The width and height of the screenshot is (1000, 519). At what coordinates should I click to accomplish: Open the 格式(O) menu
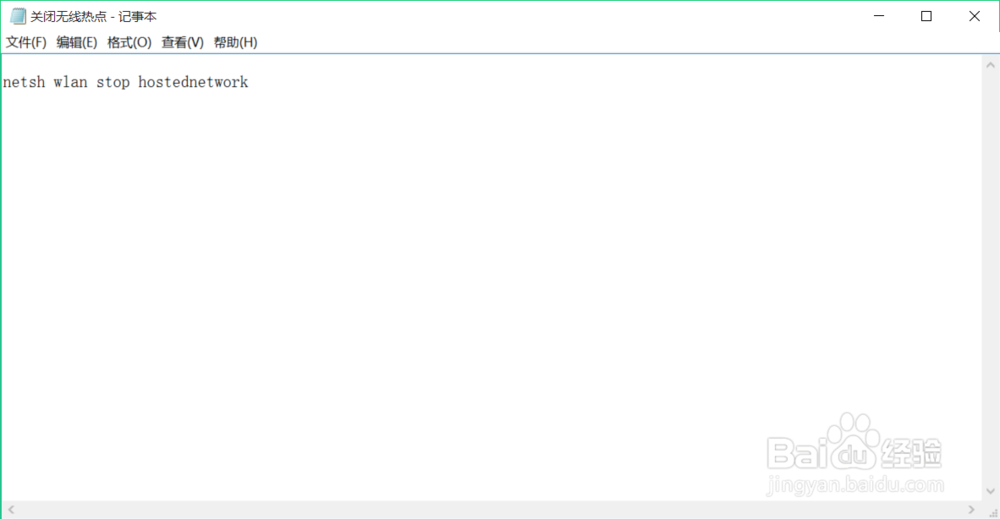129,42
